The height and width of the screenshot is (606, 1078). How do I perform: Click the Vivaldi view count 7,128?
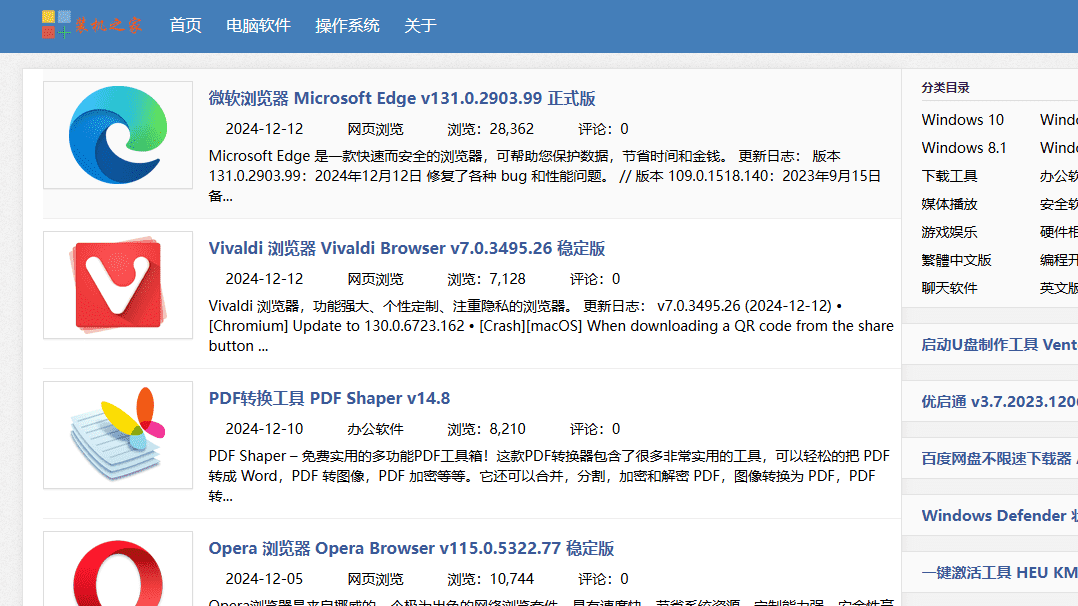486,279
